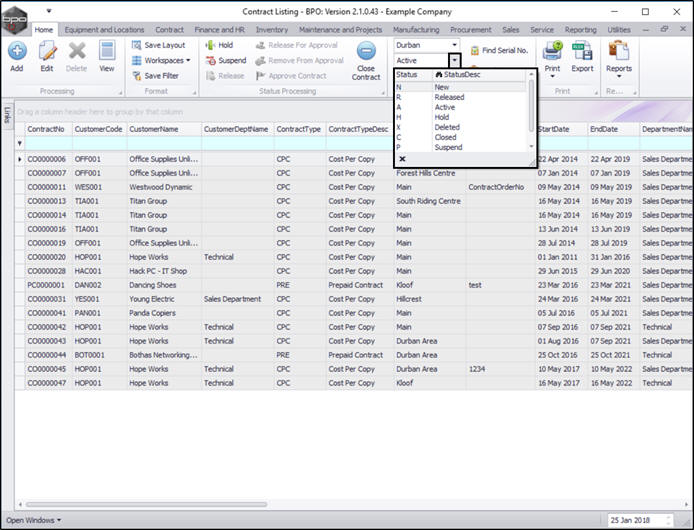Viewport: 694px width, 530px height.
Task: Expand the Processing group dialog launcher
Action: pyautogui.click(x=120, y=93)
